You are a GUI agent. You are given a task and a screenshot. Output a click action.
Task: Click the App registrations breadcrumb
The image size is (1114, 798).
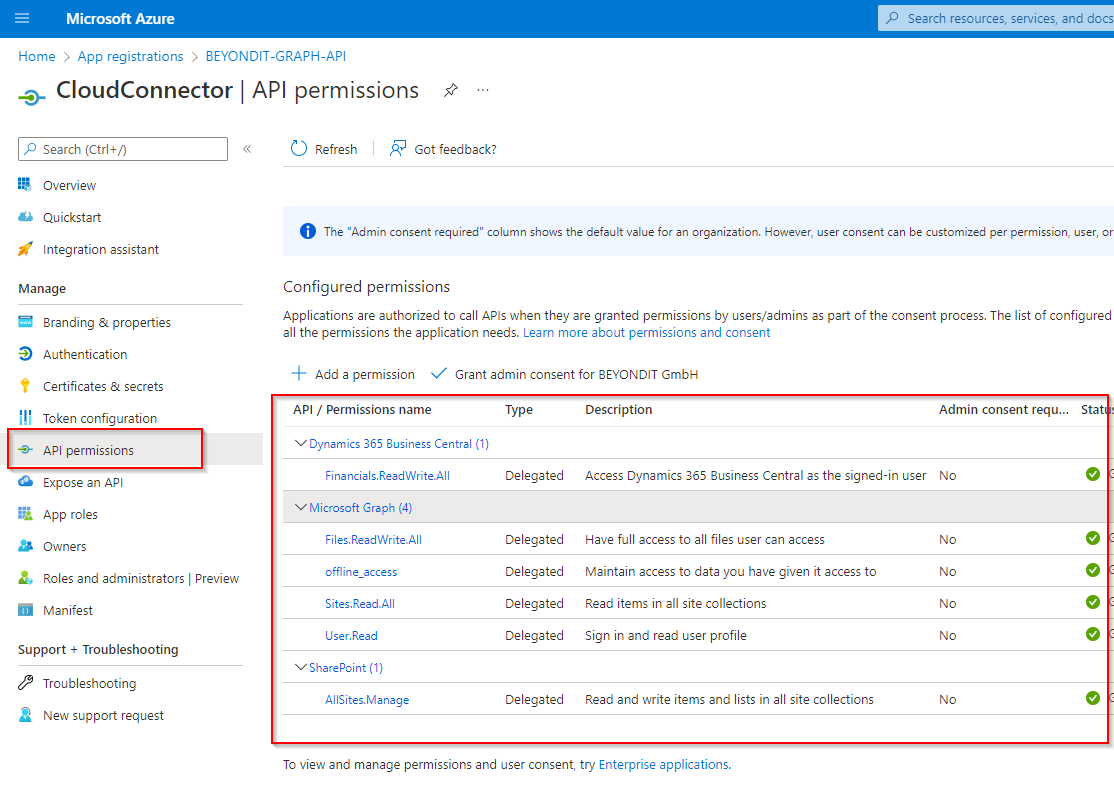coord(130,56)
